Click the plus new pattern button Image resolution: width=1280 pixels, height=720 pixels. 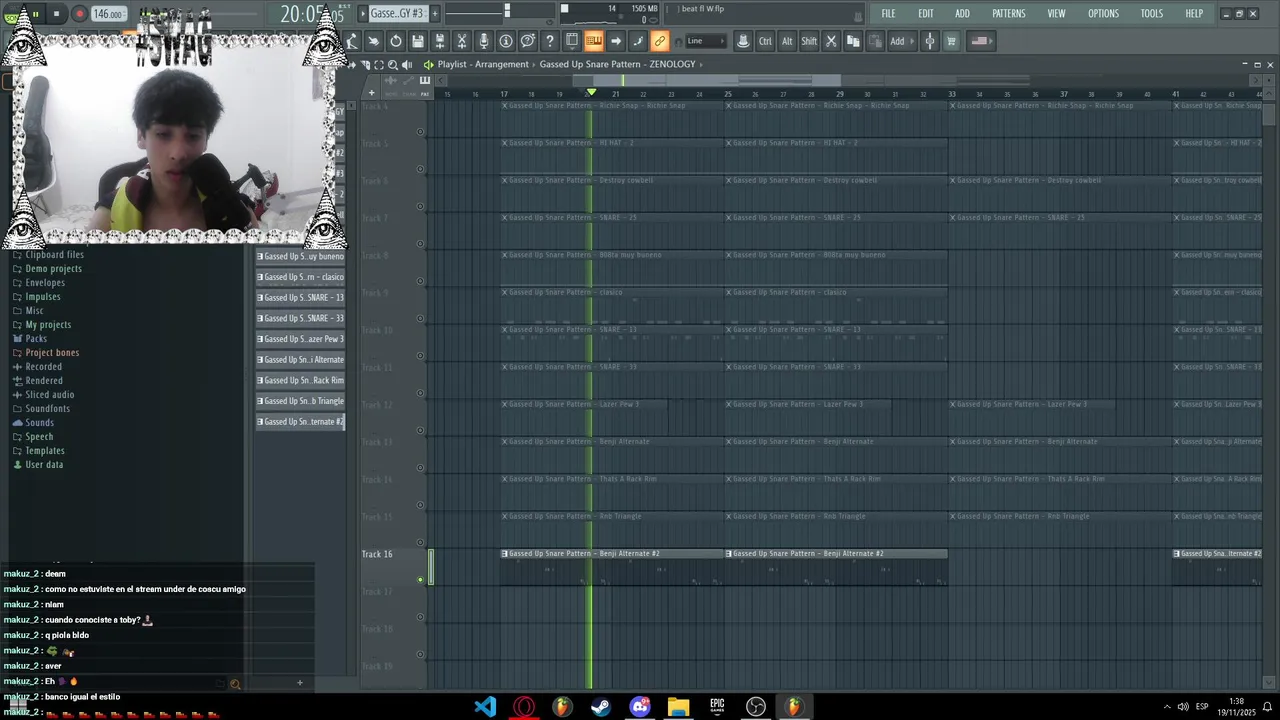435,13
